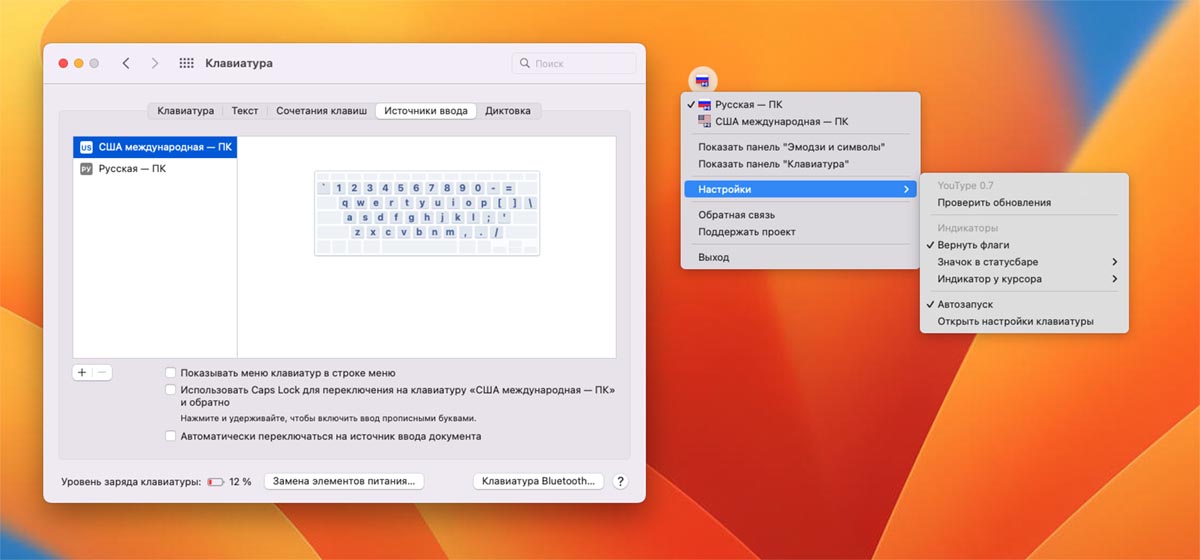The width and height of the screenshot is (1200, 560).
Task: Click the Клавиатура Bluetooth button
Action: pos(539,481)
